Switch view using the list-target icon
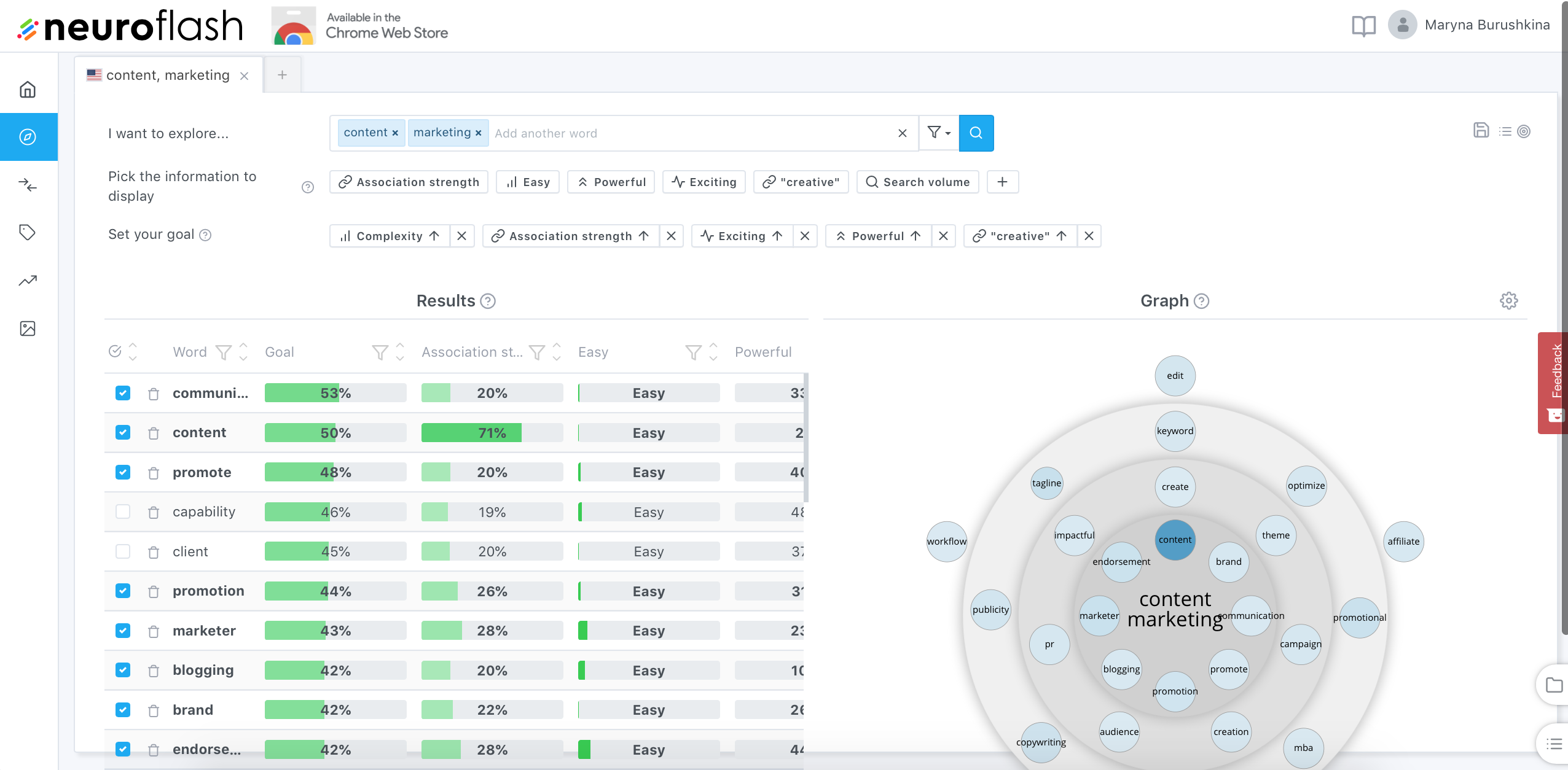The image size is (1568, 770). [1515, 131]
